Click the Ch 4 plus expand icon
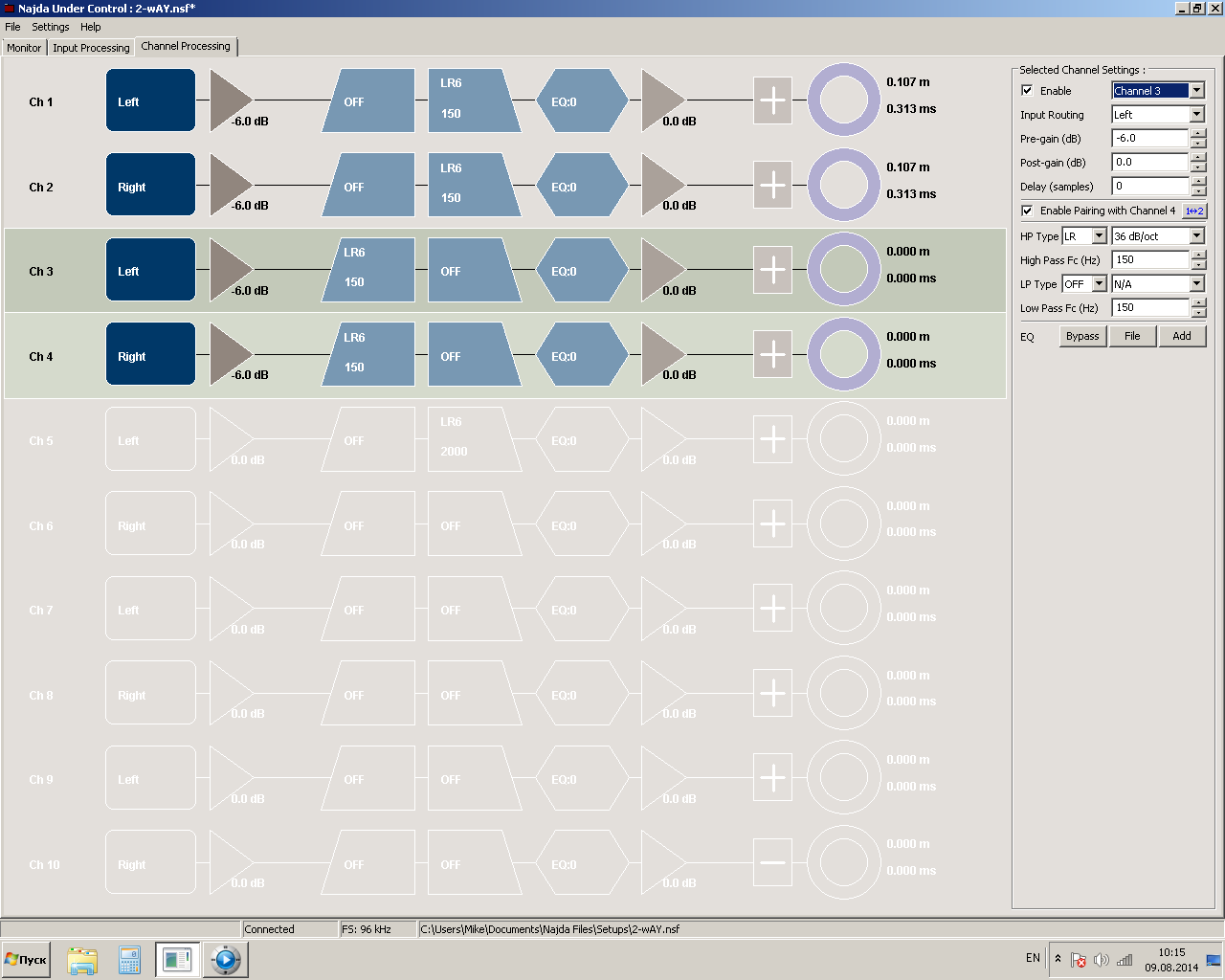The width and height of the screenshot is (1225, 980). (x=772, y=354)
